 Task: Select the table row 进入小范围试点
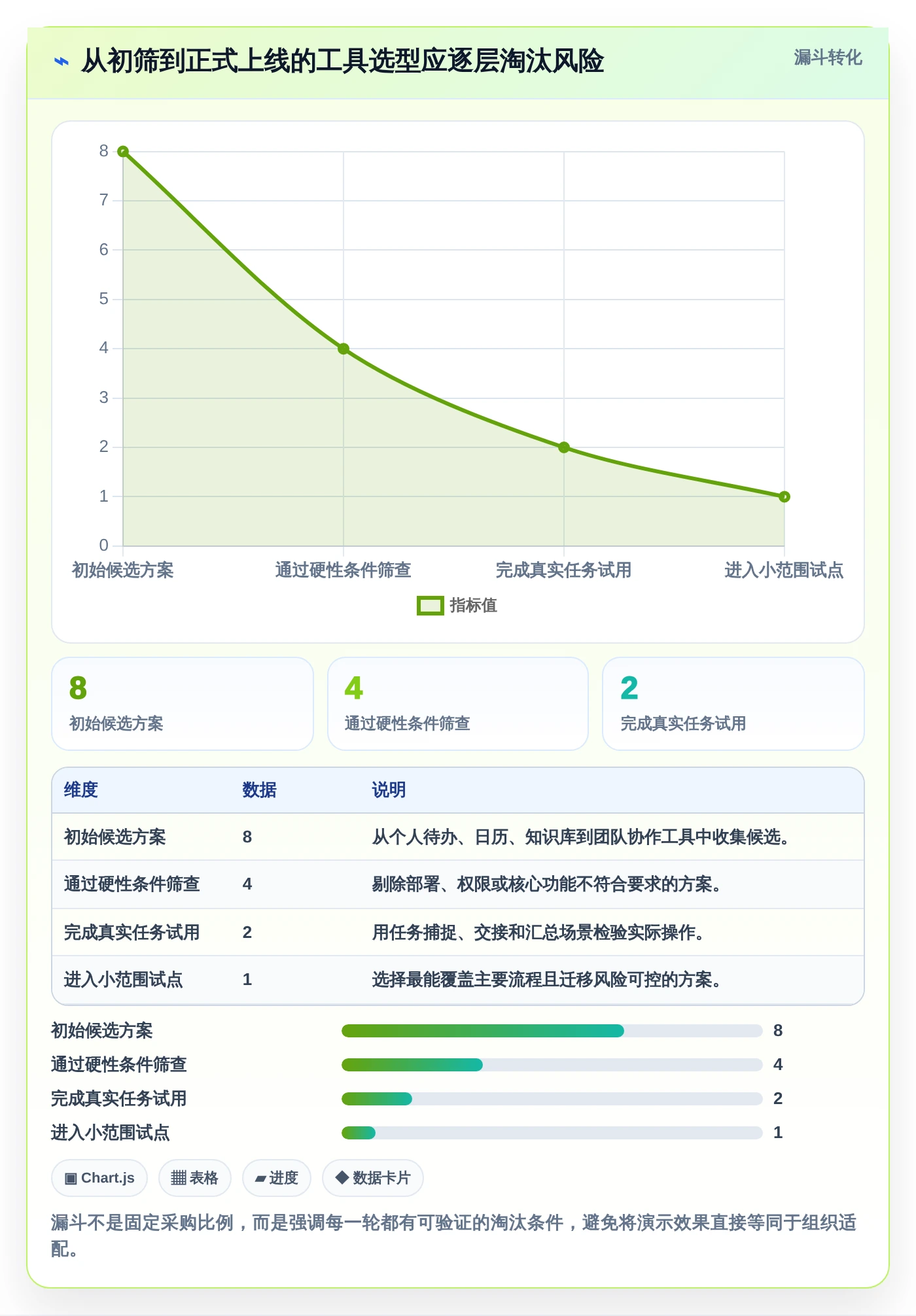tap(458, 980)
